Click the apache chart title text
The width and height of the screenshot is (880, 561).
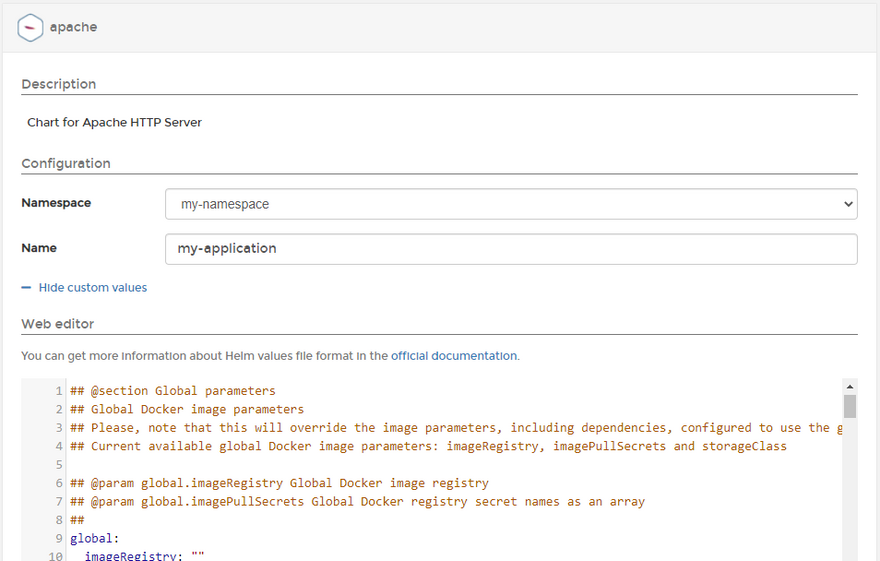pos(74,28)
